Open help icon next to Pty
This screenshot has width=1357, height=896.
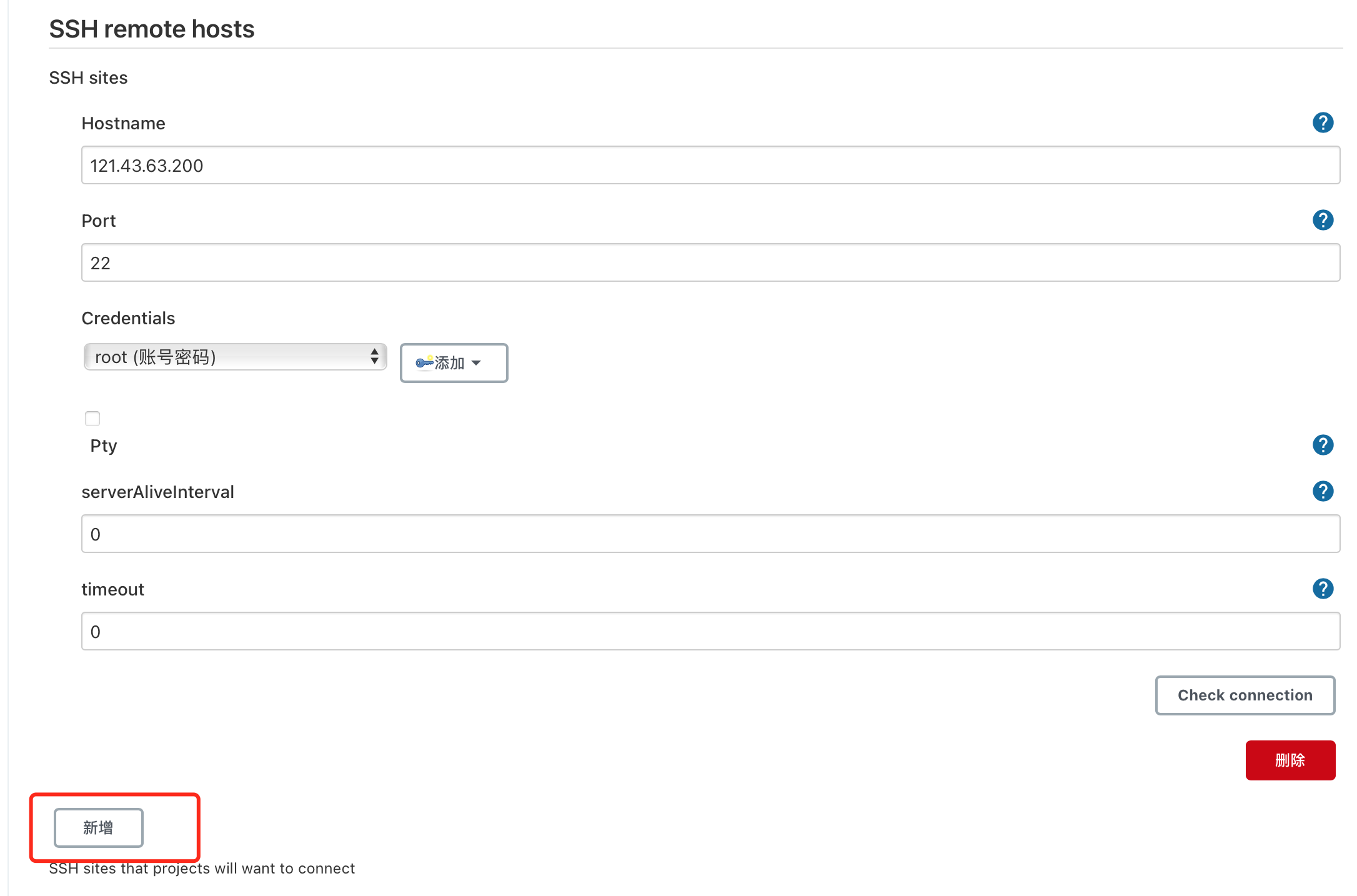click(1323, 445)
